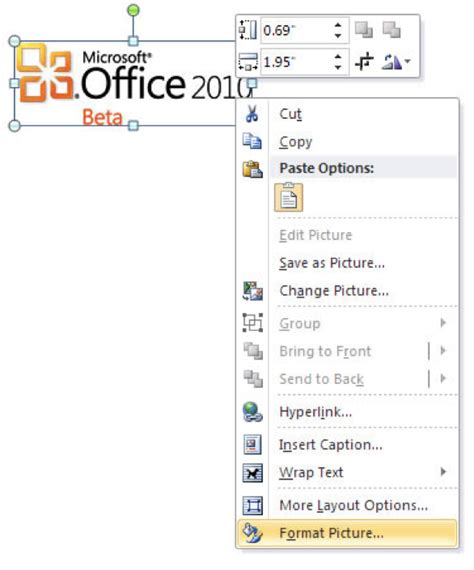The width and height of the screenshot is (474, 570).
Task: Click the Bring Forward icon in mini toolbar
Action: click(x=364, y=30)
